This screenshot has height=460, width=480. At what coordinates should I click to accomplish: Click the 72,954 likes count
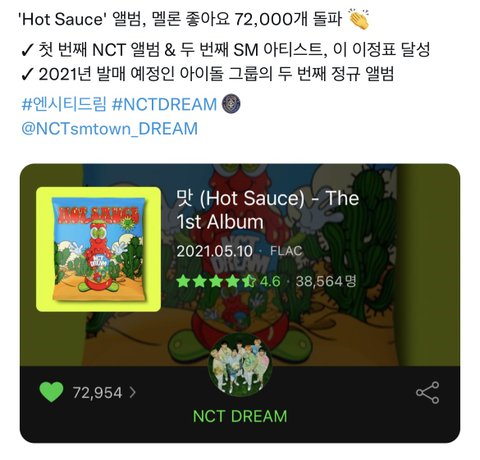[97, 393]
